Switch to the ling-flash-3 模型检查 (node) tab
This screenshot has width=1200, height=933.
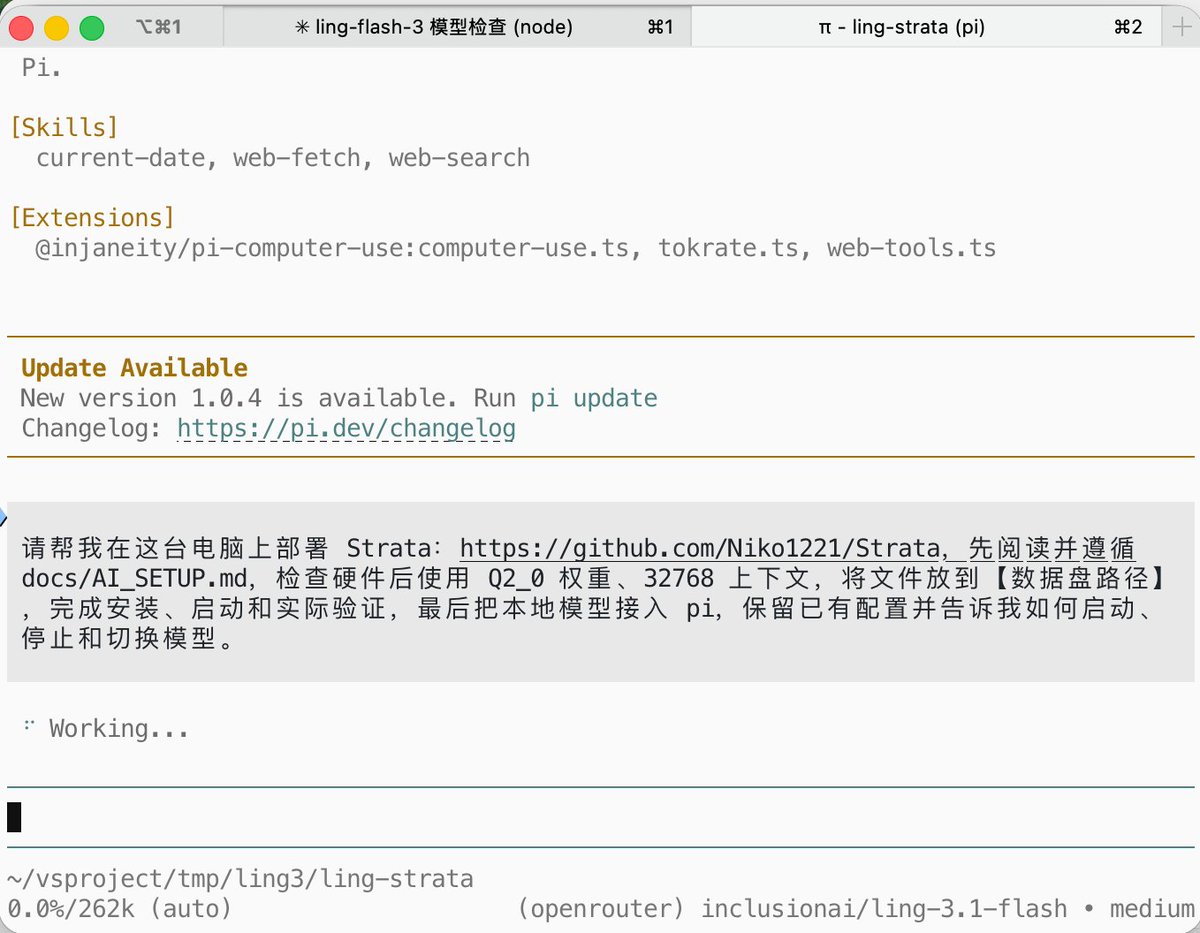[x=456, y=27]
